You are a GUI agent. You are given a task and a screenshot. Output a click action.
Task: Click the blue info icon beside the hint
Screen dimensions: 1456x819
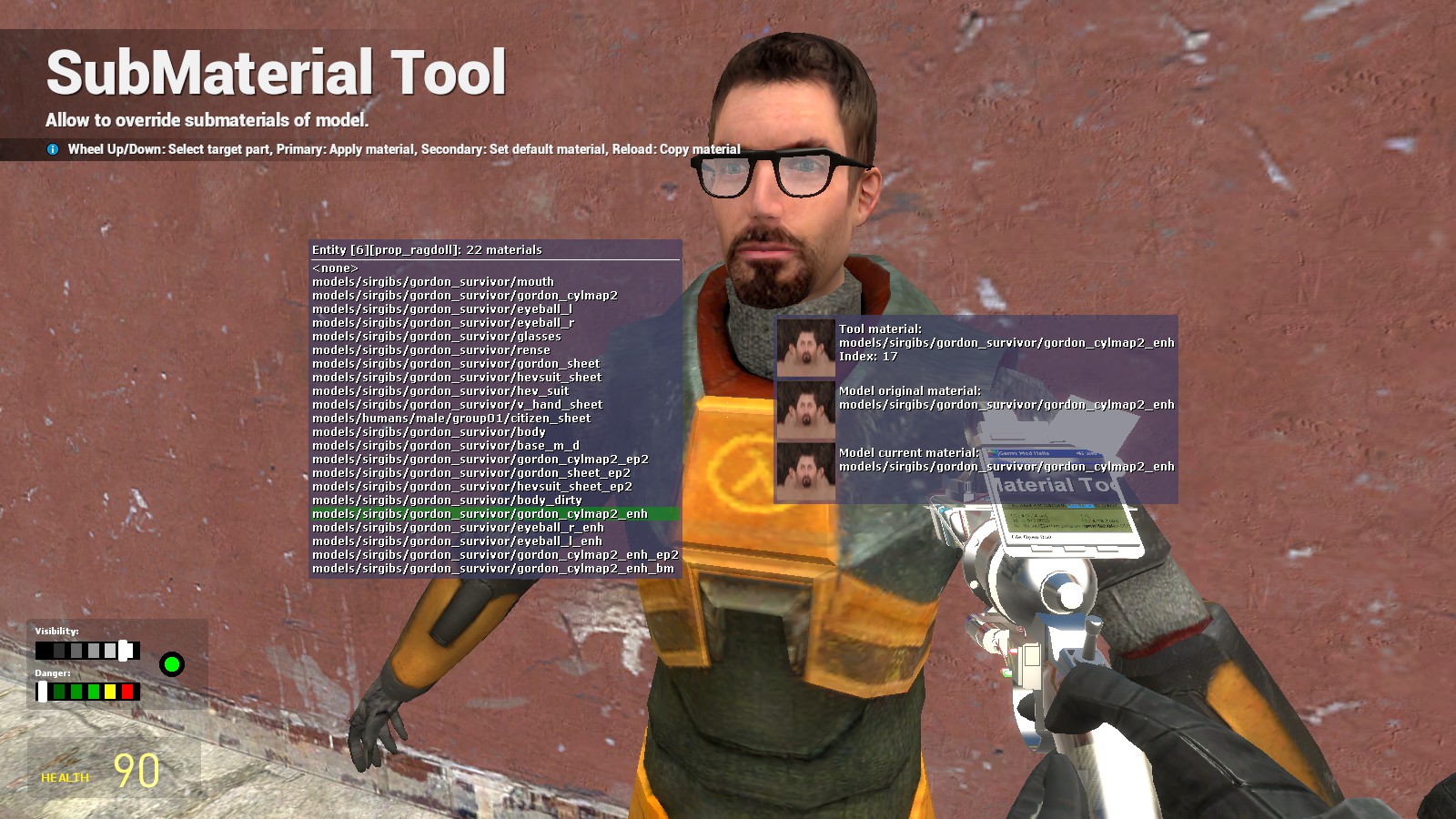[53, 149]
